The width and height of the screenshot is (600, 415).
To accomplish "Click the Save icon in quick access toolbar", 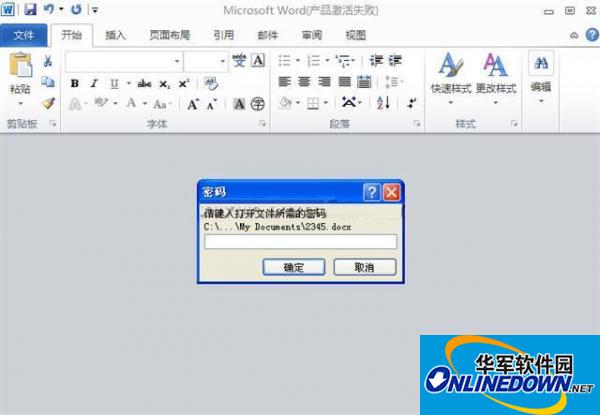I will (x=30, y=9).
